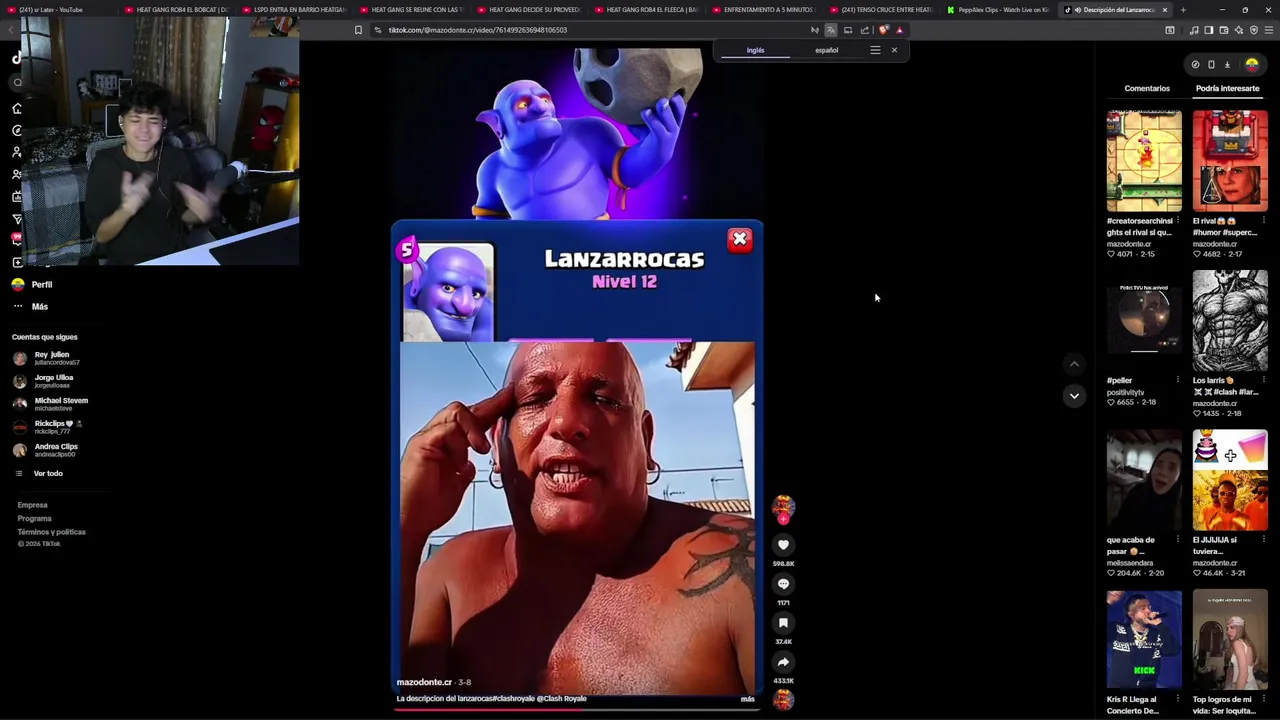Image resolution: width=1280 pixels, height=720 pixels.
Task: Open options dots for Los larris video
Action: 1263,380
